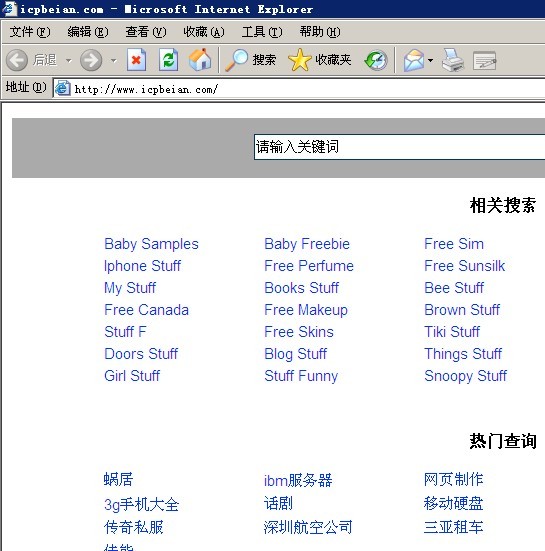Refresh the page with green arrows icon
The width and height of the screenshot is (545, 551).
tap(168, 60)
